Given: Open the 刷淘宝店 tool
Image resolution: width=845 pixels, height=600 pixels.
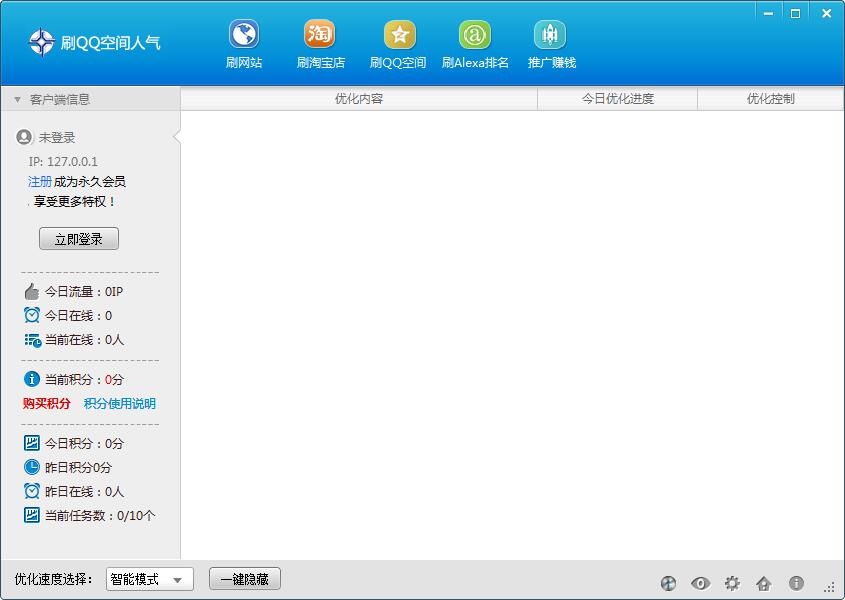Looking at the screenshot, I should [320, 36].
